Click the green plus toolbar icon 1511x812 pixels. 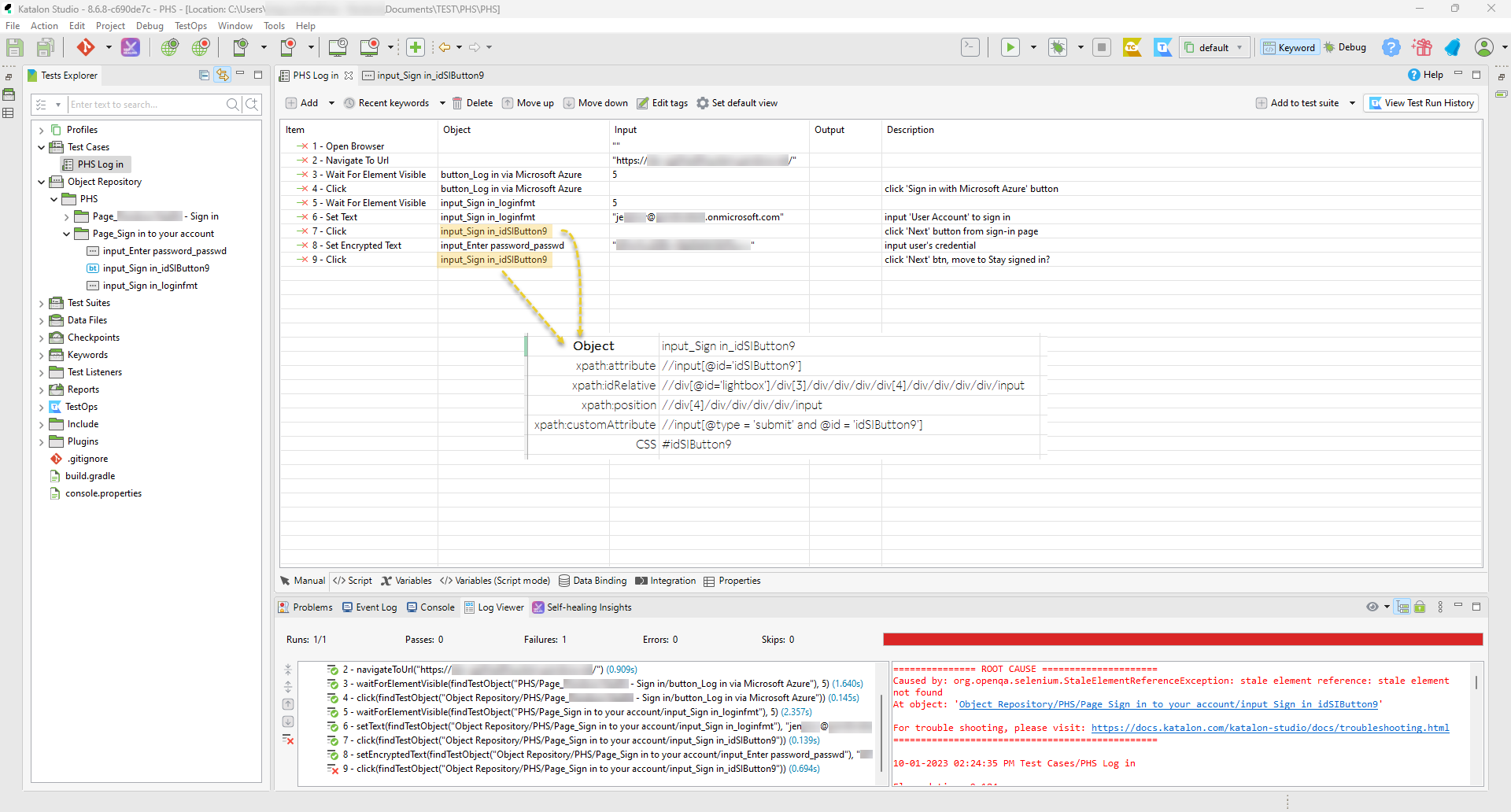[416, 47]
